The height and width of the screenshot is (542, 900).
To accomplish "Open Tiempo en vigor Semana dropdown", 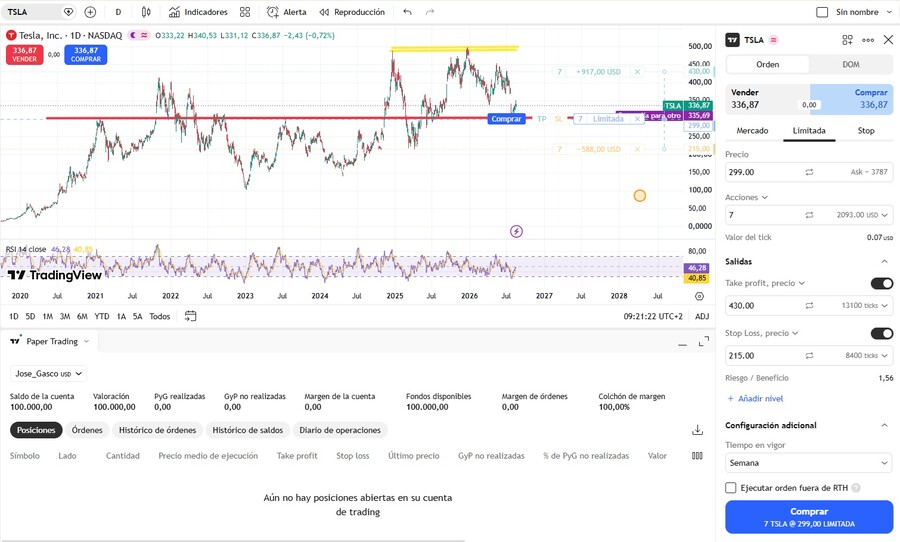I will (x=809, y=463).
